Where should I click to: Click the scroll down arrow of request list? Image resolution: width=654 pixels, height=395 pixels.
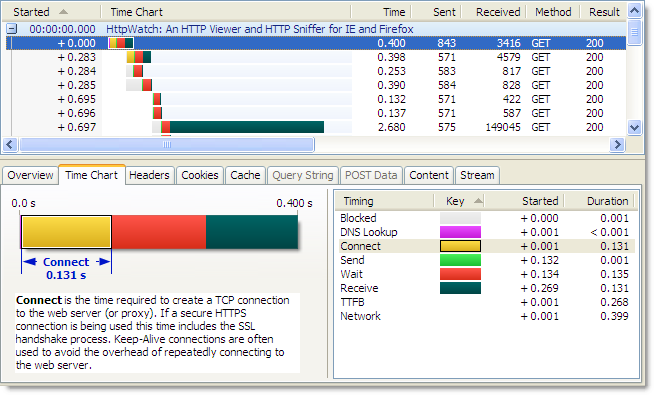pos(634,128)
